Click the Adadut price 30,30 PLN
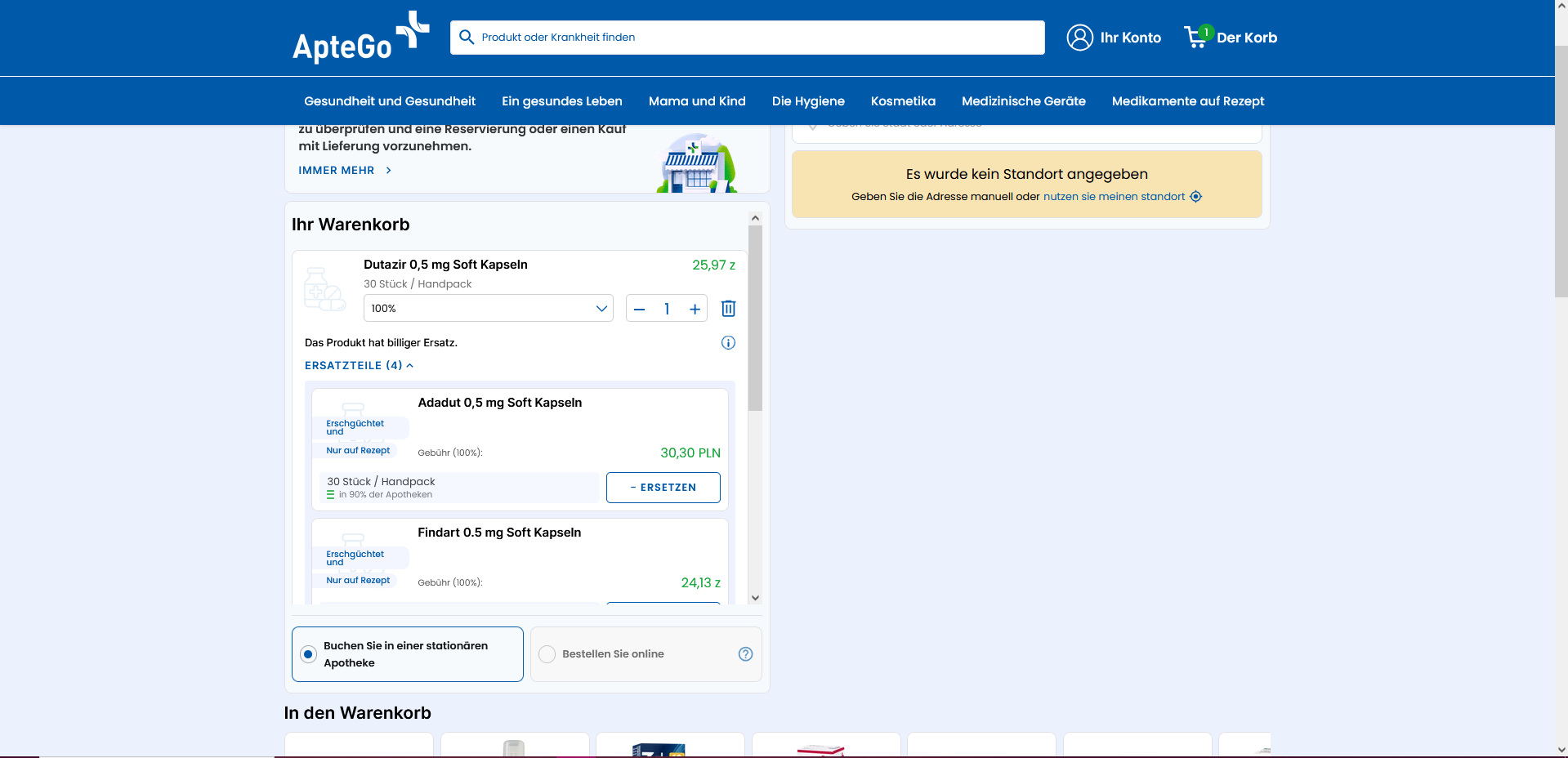This screenshot has height=758, width=1568. 690,453
